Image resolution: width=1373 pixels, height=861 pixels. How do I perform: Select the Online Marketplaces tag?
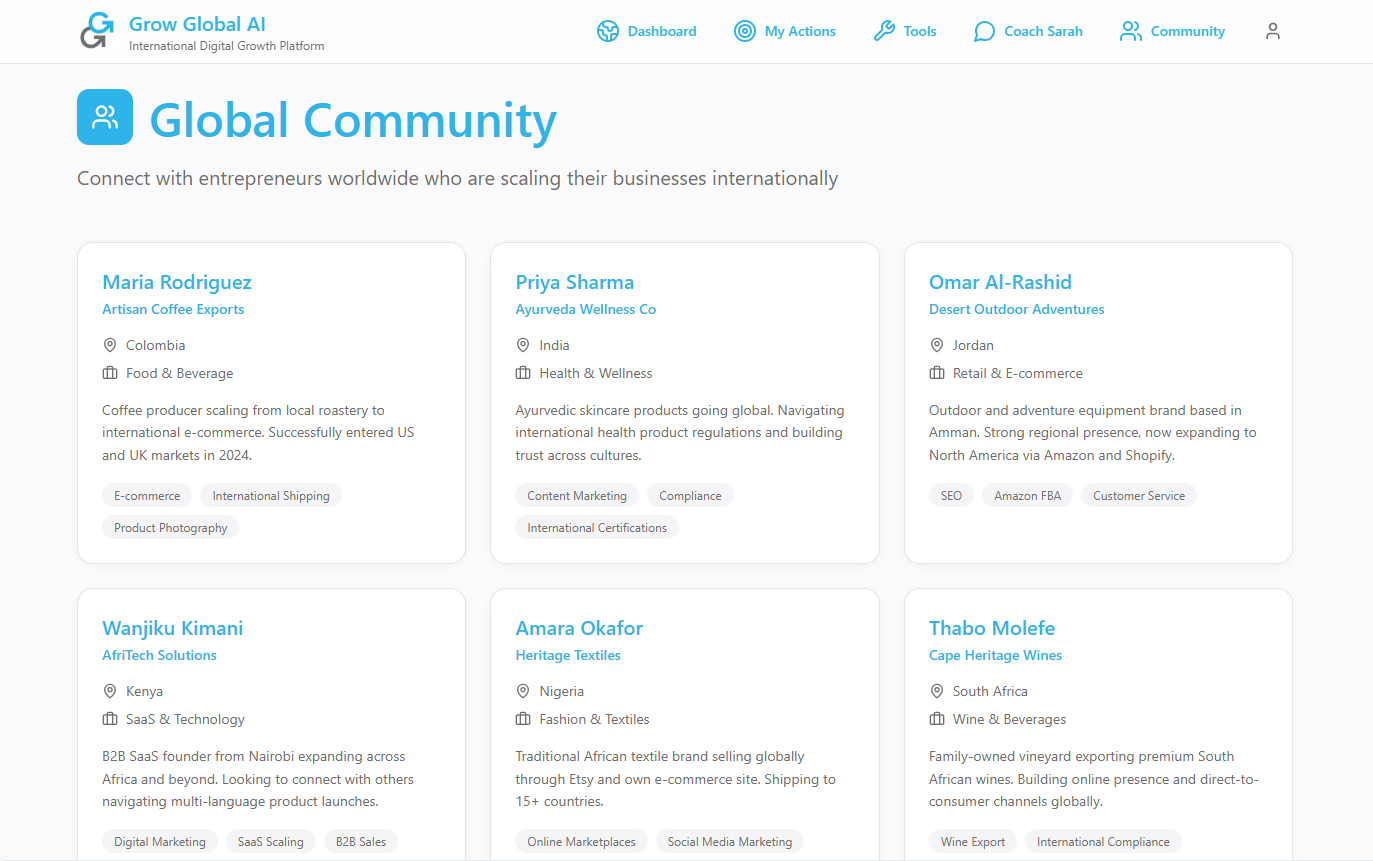tap(581, 841)
